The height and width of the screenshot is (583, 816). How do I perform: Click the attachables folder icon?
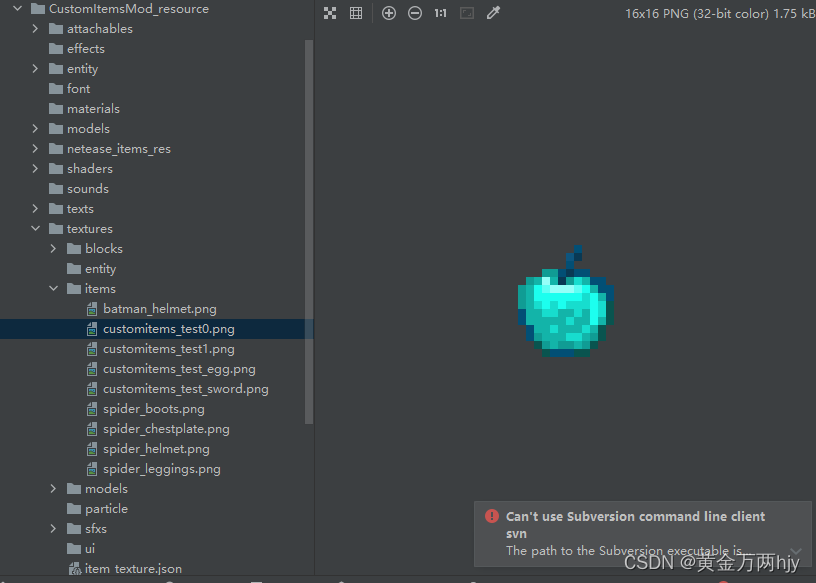click(x=56, y=29)
